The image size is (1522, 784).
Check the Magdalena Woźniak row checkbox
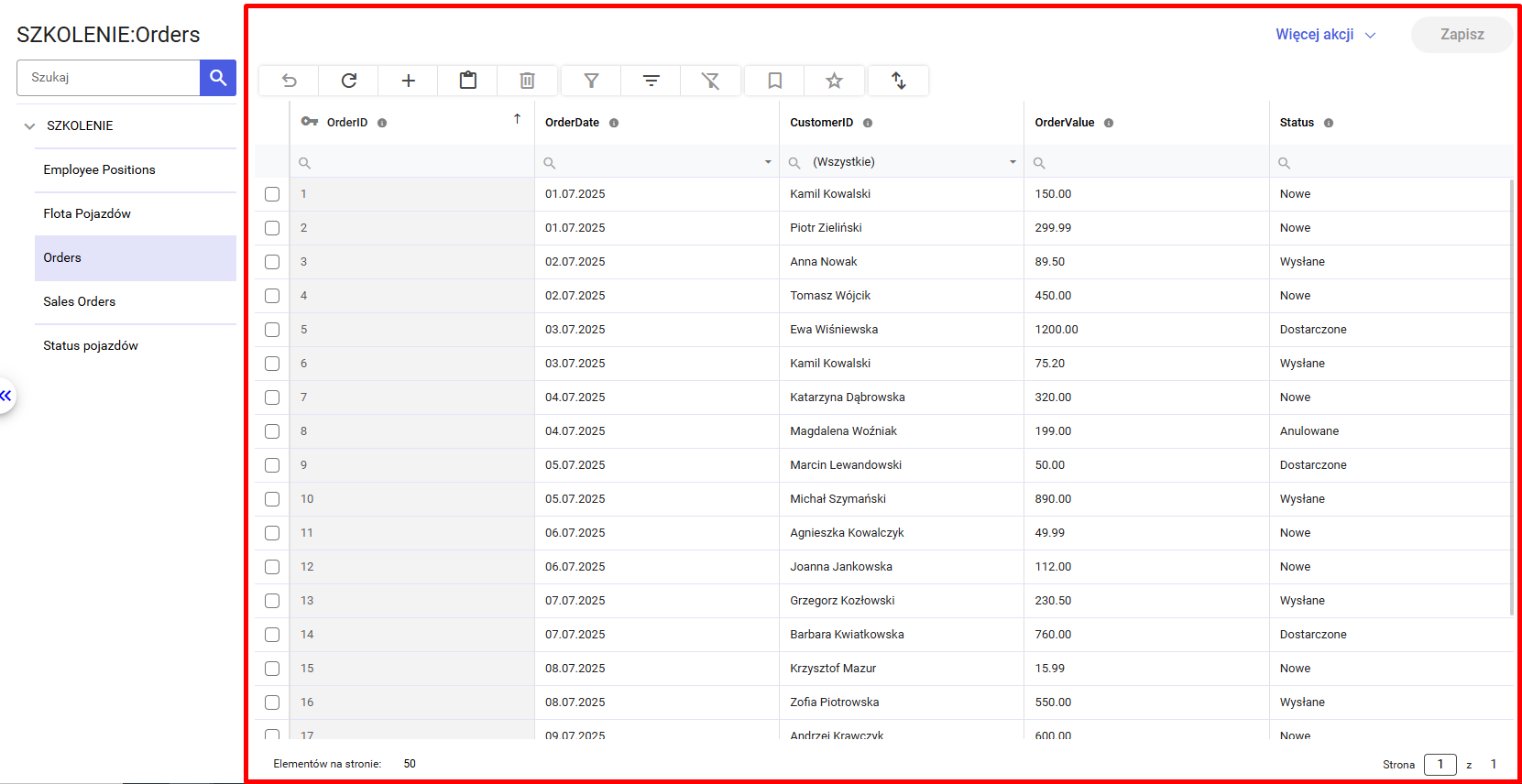tap(272, 431)
